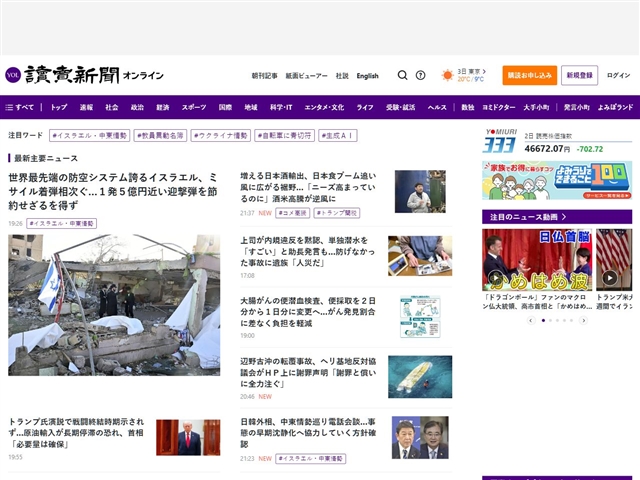Select エンタメ・文化 in navigation bar
This screenshot has width=640, height=480.
click(x=324, y=107)
